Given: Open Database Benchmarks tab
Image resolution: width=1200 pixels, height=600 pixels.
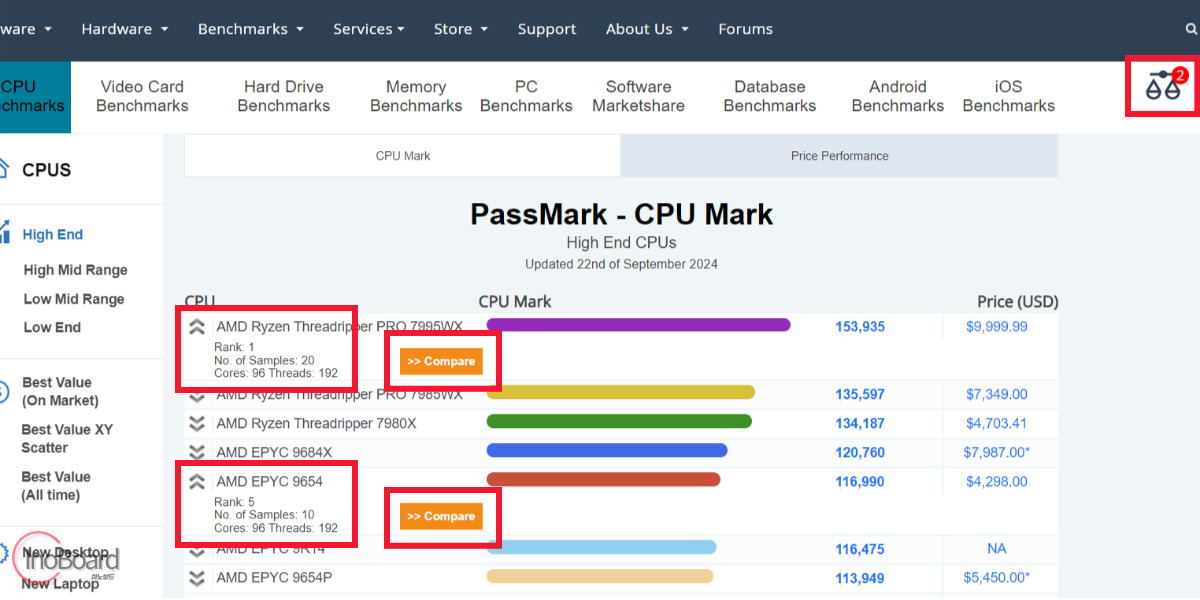Looking at the screenshot, I should click(x=770, y=96).
